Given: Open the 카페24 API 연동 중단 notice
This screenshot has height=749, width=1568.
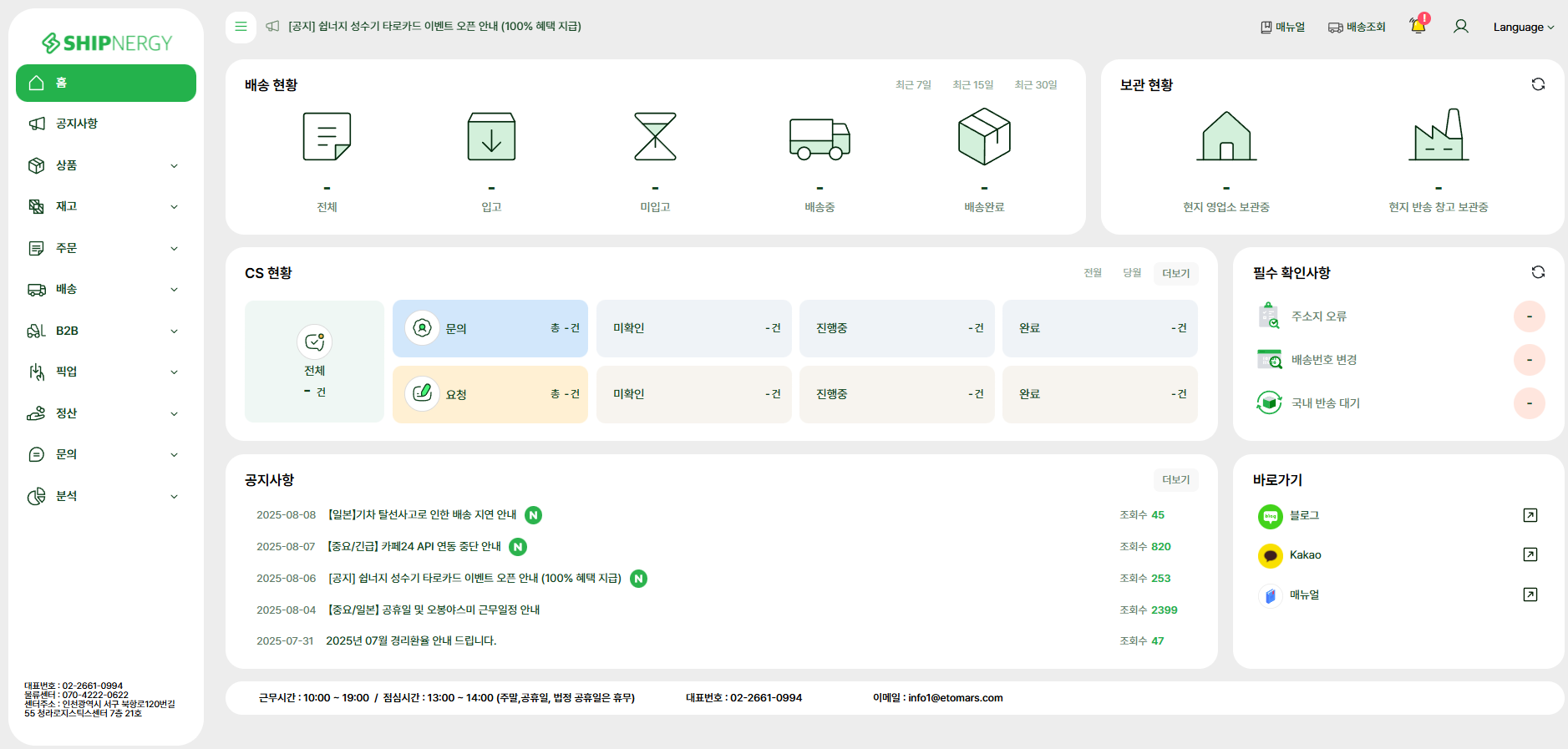Looking at the screenshot, I should click(415, 547).
